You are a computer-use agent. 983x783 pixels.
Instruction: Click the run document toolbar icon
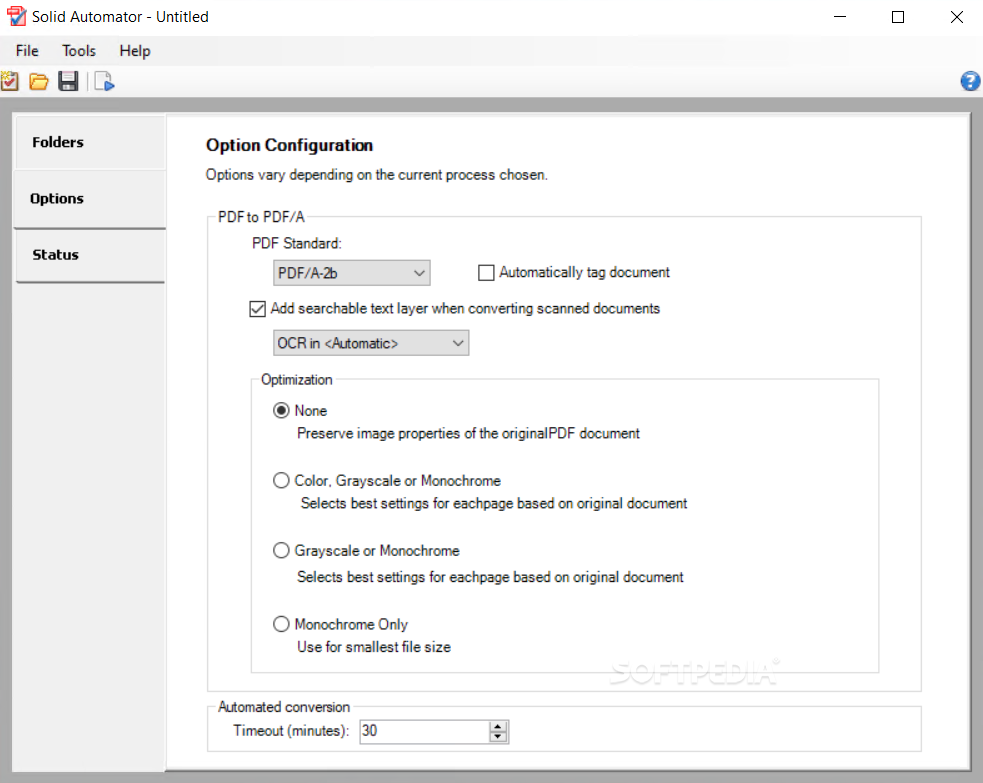(105, 81)
